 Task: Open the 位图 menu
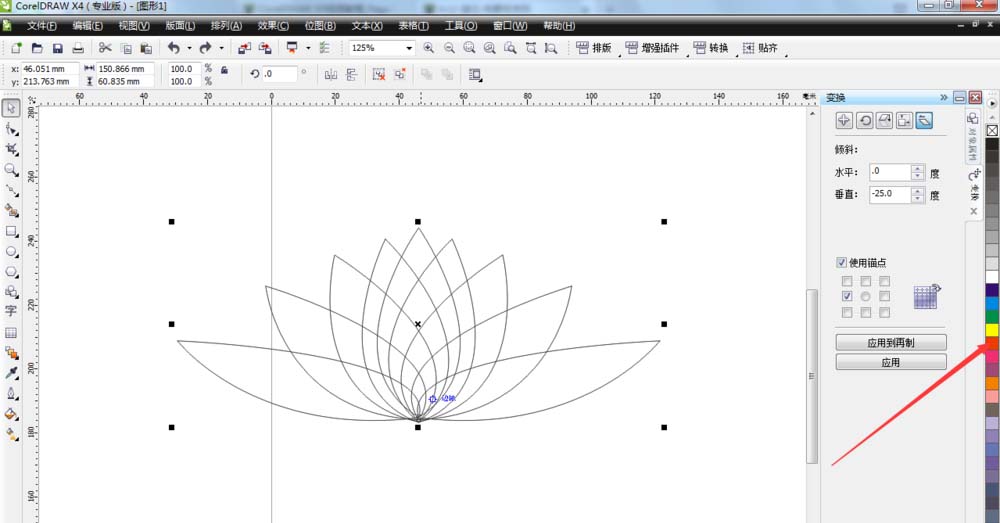pos(320,26)
